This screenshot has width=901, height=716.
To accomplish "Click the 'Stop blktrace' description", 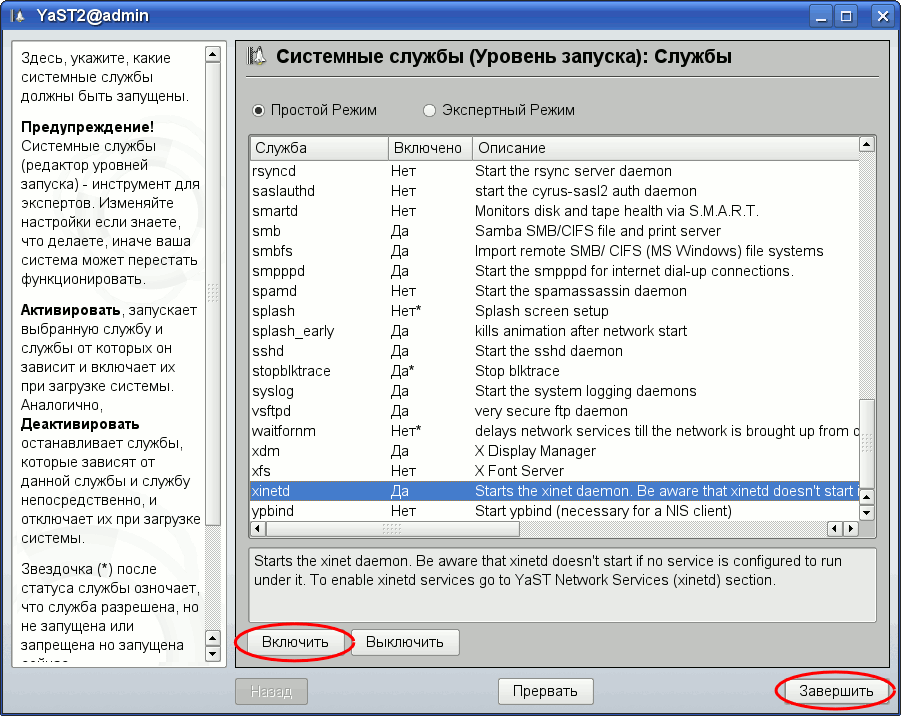I will click(x=517, y=371).
